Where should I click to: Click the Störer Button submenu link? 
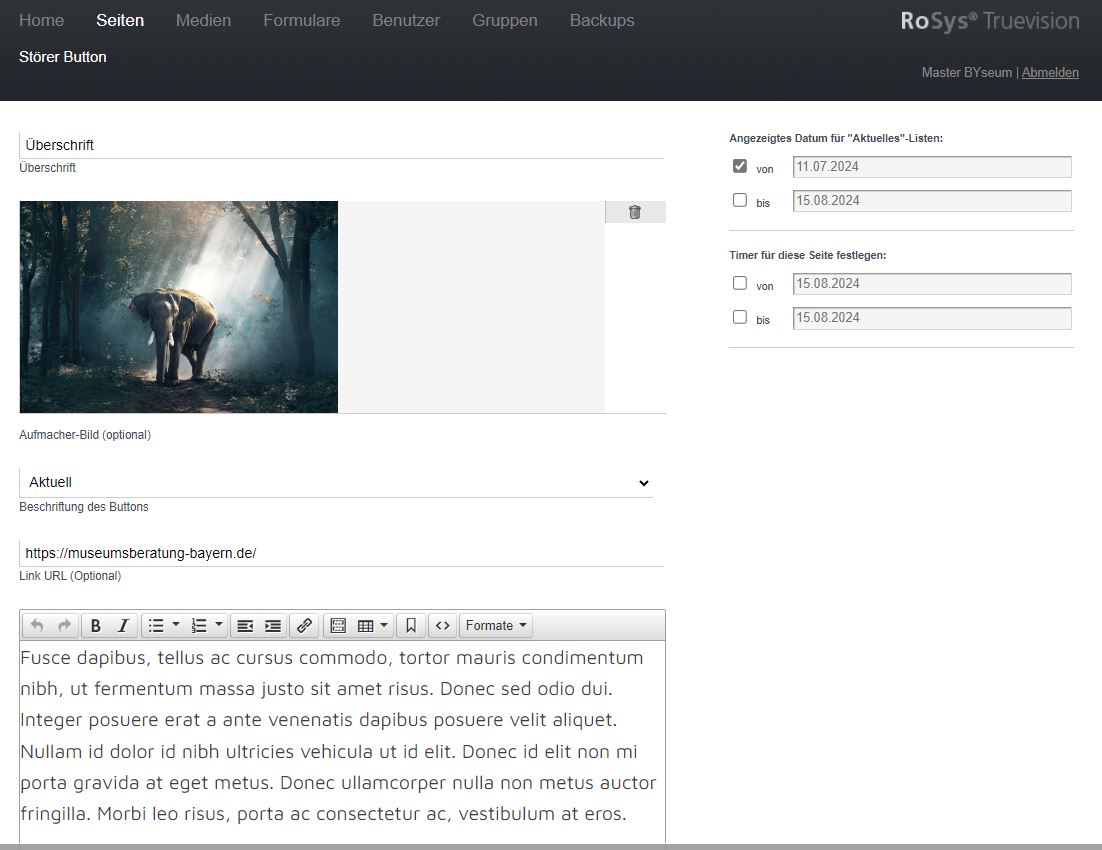click(x=62, y=57)
